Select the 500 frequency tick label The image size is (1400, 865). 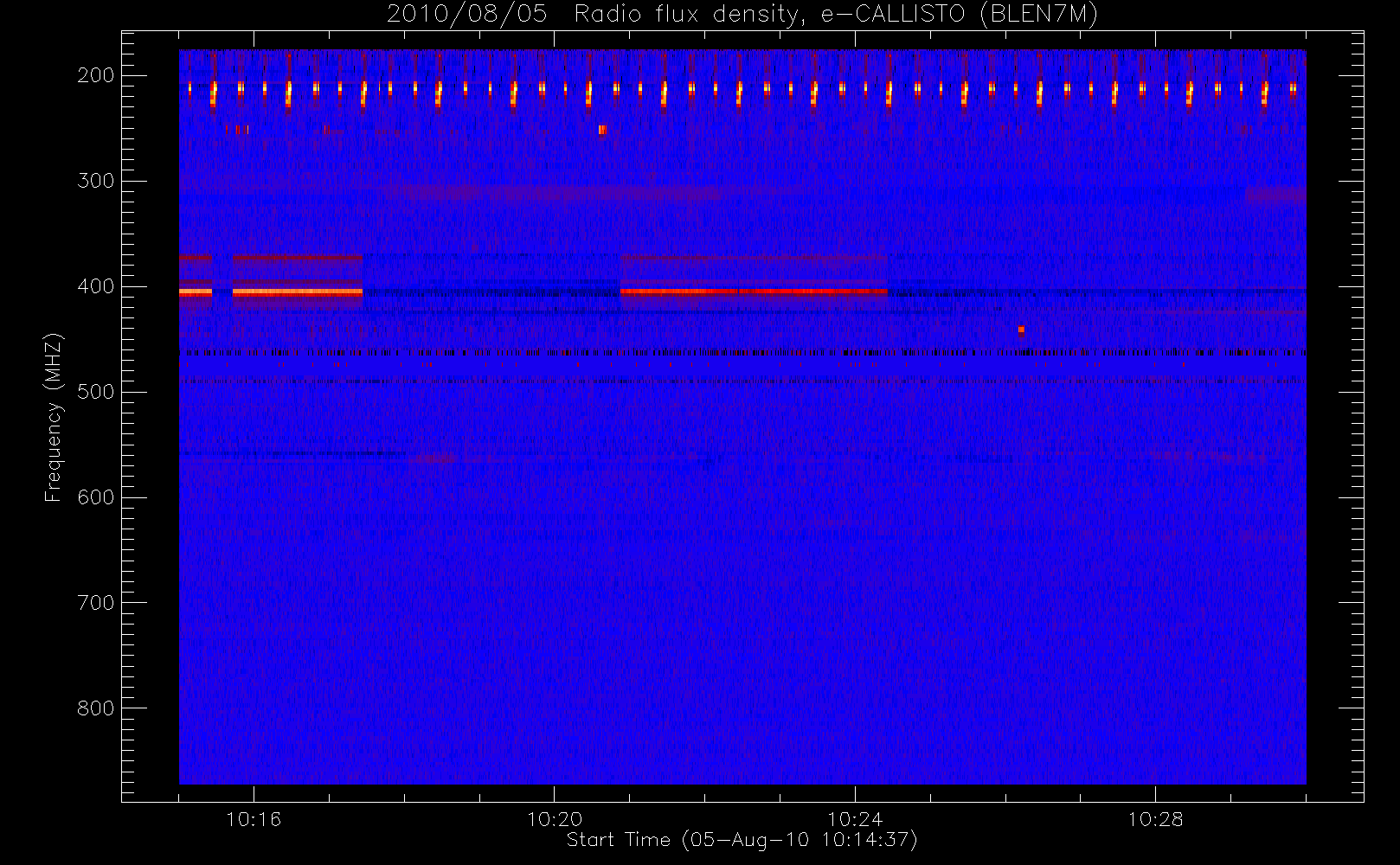click(96, 392)
